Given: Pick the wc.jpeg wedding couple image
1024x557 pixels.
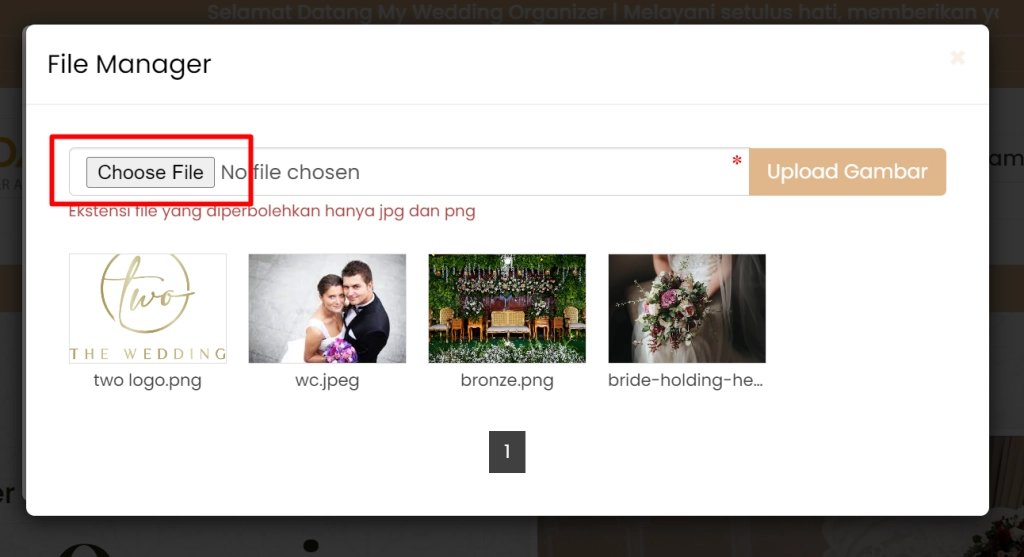Looking at the screenshot, I should tap(327, 308).
